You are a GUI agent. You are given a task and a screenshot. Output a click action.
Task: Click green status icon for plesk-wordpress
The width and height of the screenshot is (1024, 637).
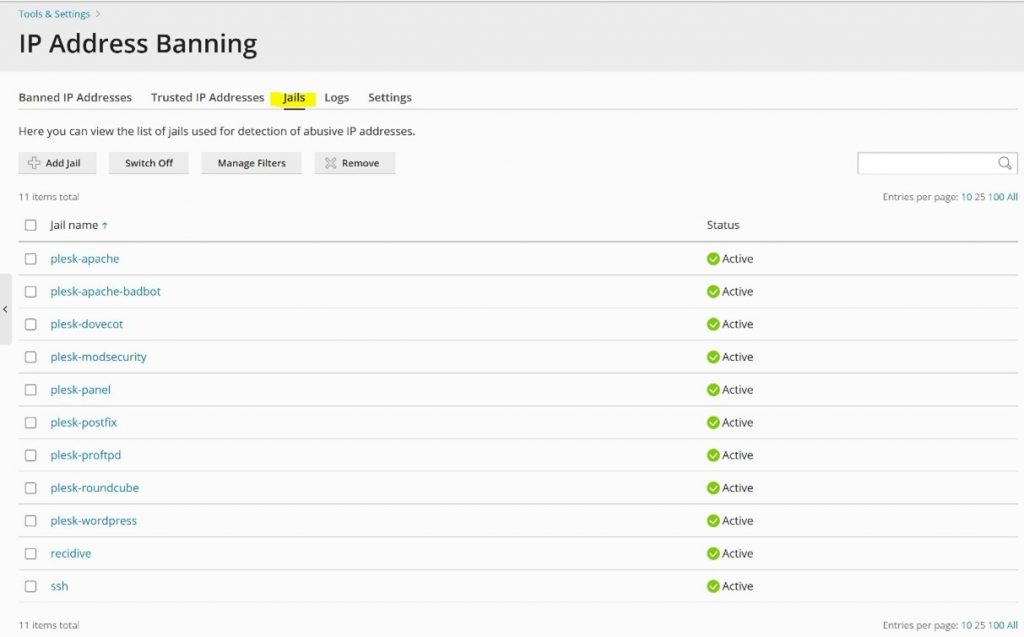click(713, 521)
